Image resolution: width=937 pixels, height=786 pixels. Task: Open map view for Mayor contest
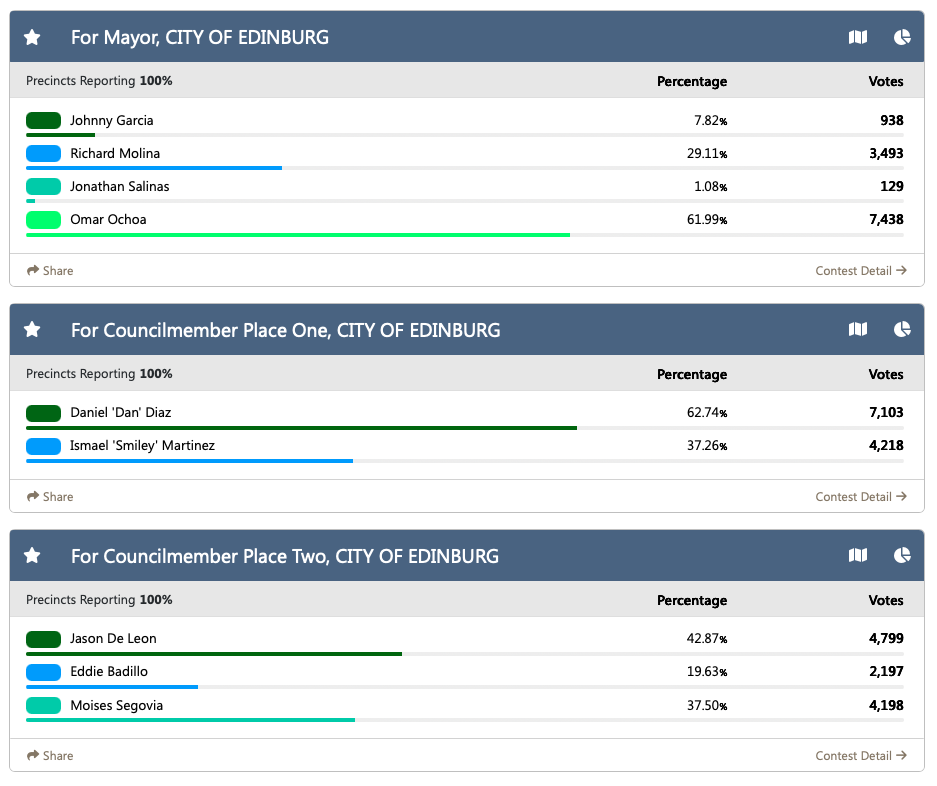tap(857, 37)
